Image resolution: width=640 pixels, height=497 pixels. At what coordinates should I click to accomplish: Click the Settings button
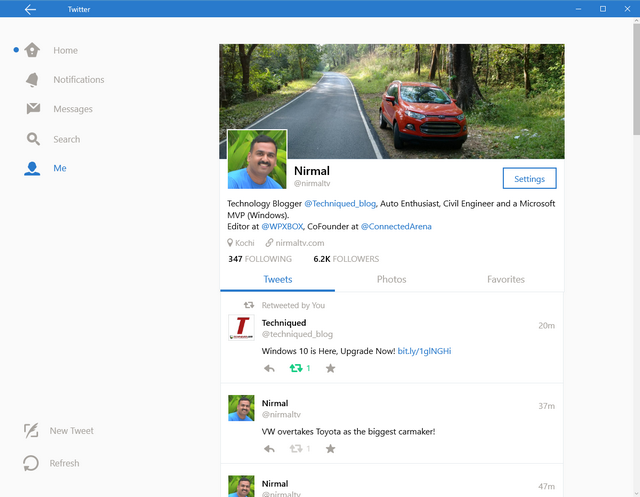click(529, 178)
